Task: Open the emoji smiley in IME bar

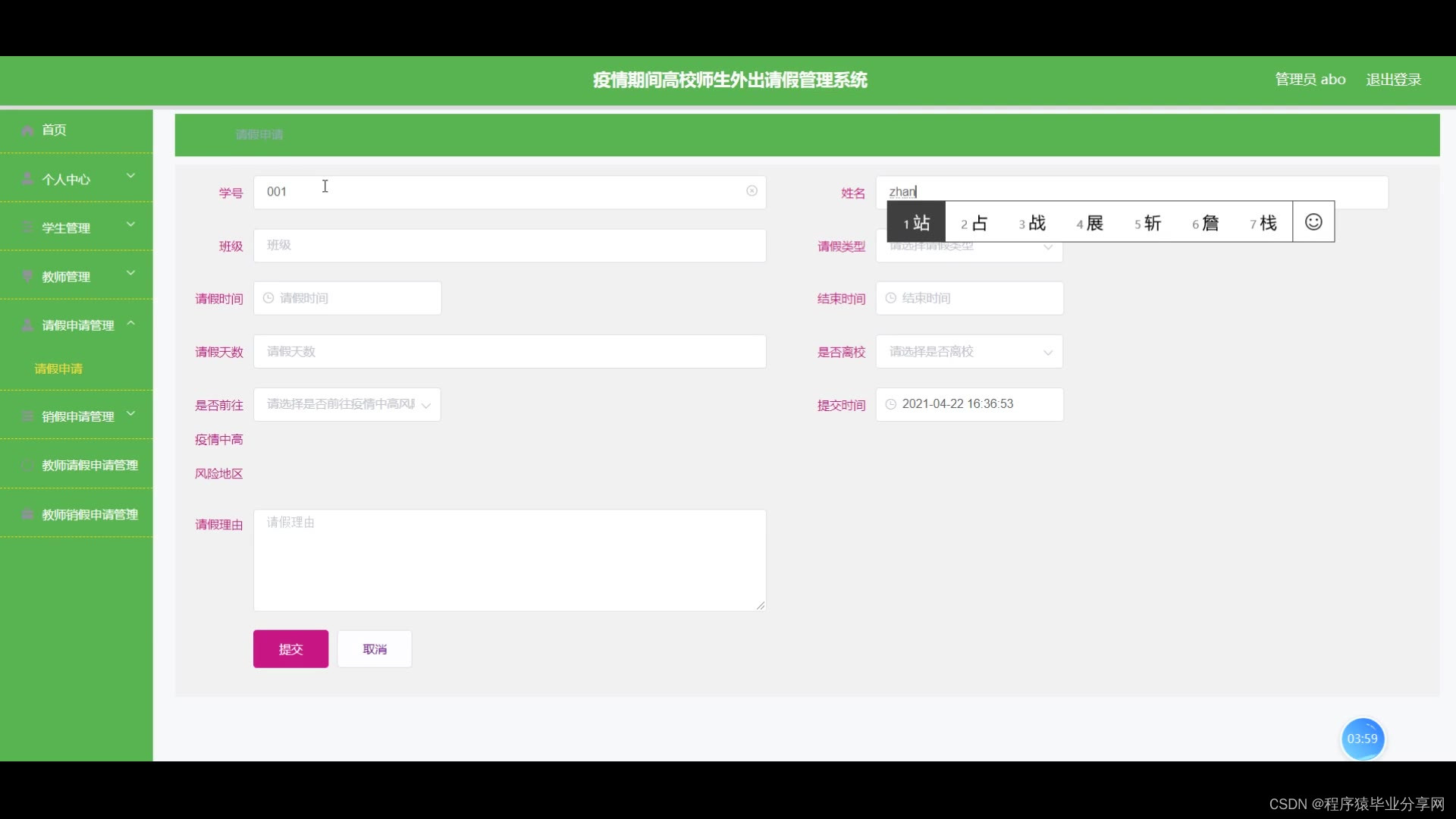Action: (x=1313, y=221)
